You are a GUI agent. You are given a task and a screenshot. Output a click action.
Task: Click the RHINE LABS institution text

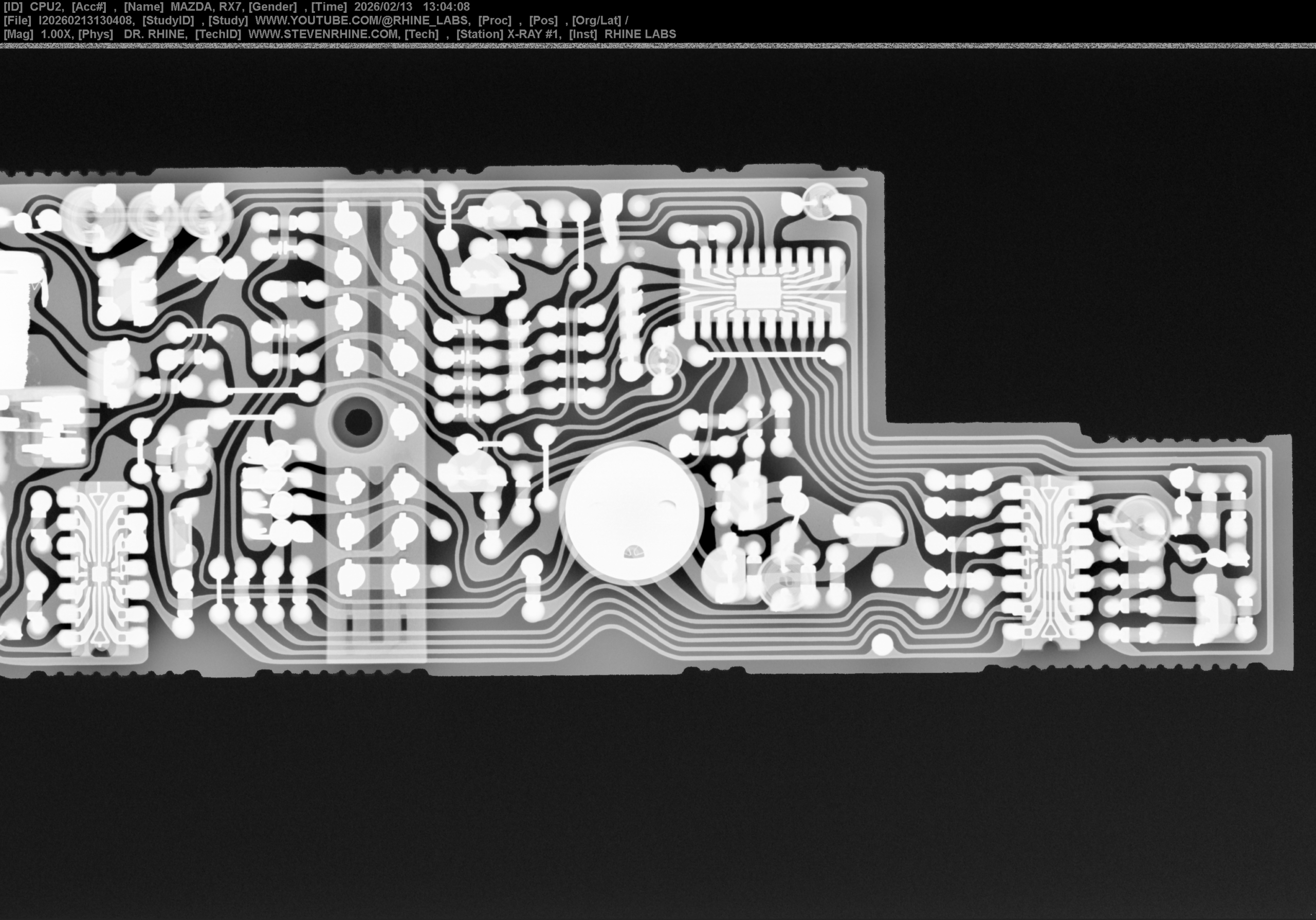[639, 34]
